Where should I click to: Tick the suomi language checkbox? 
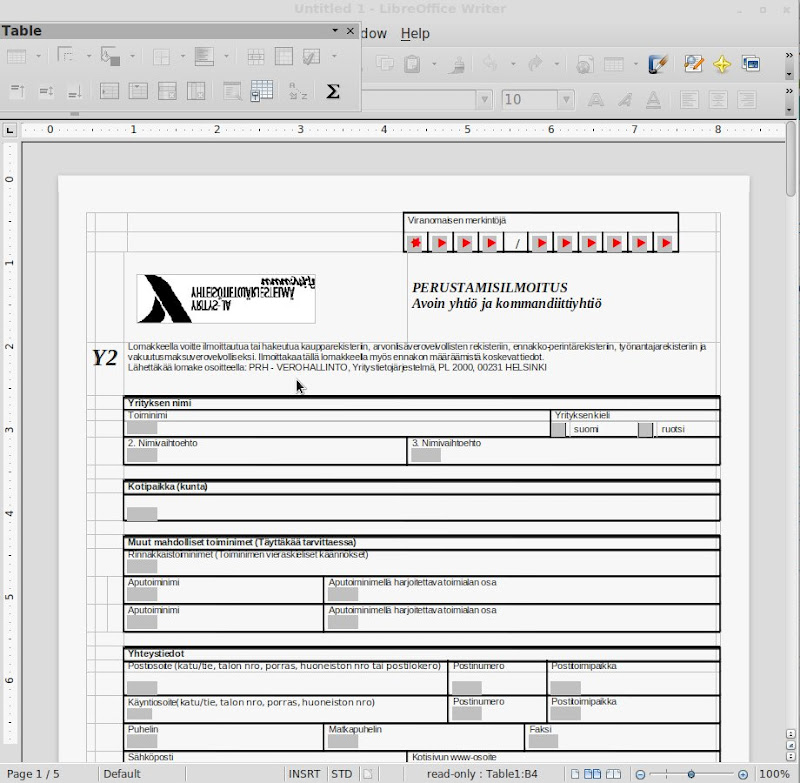click(558, 429)
